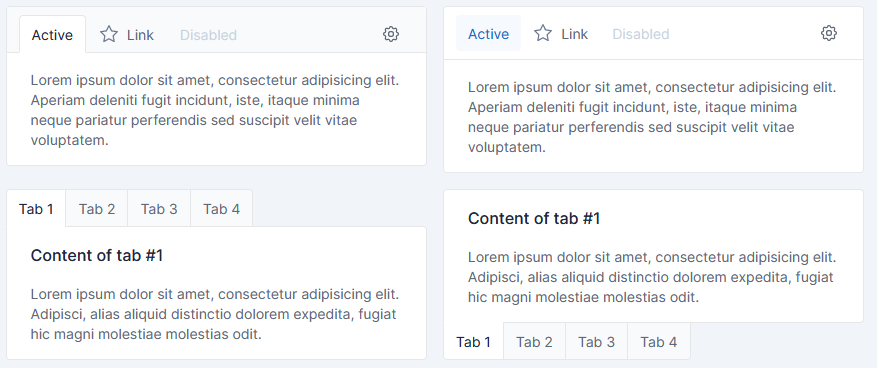
Task: Click the Disabled tab in top-left card
Action: 208,35
